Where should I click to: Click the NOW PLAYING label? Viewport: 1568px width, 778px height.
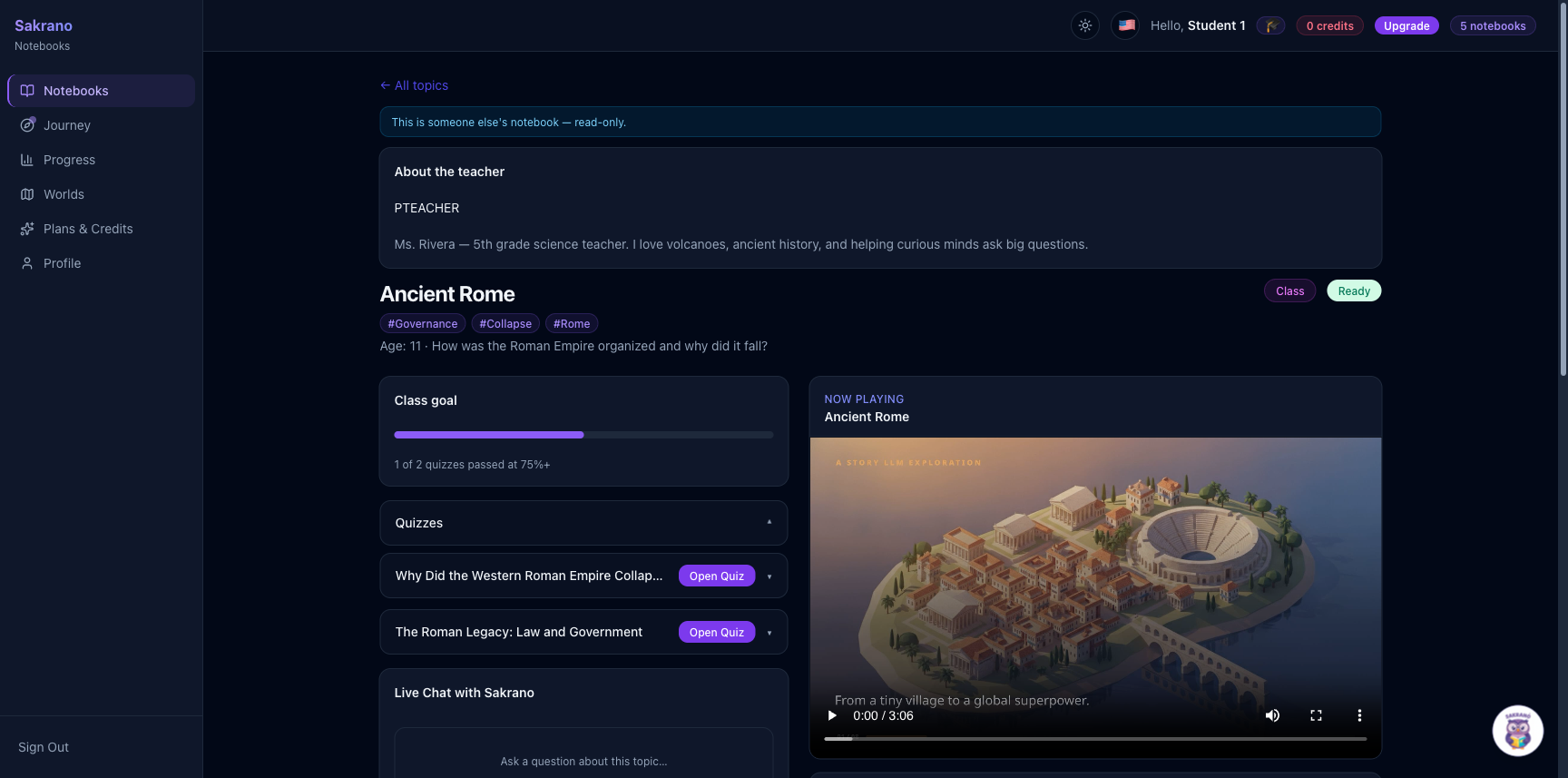coord(864,399)
